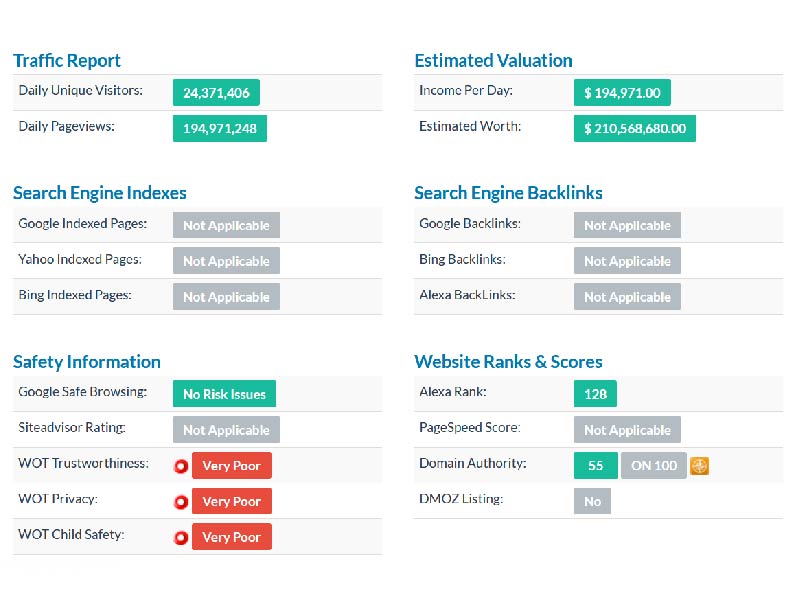This screenshot has height=601, width=802.
Task: Click Very Poor badge for WOT Trustworthiness
Action: (x=231, y=466)
